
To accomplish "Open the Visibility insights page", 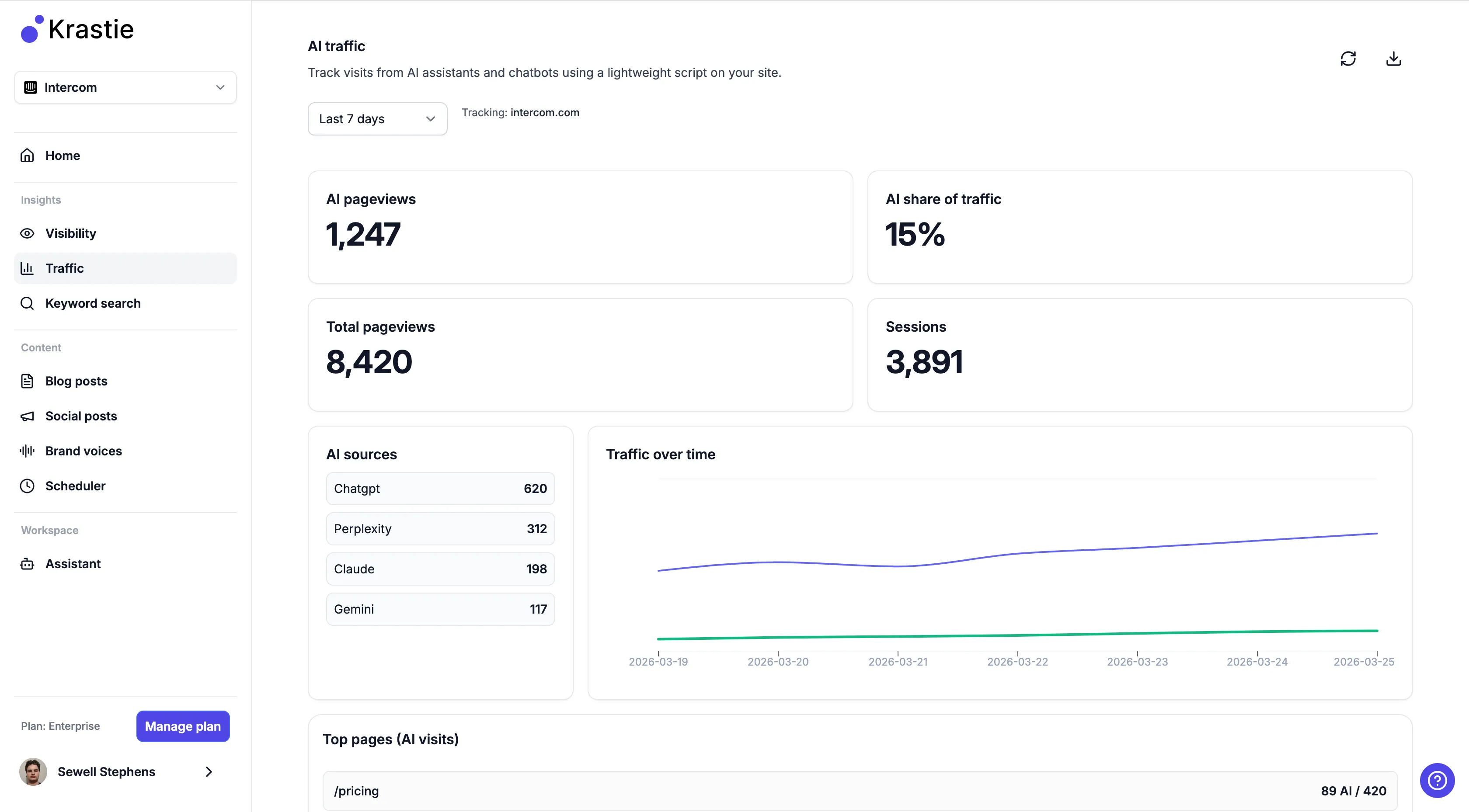I will click(x=125, y=233).
